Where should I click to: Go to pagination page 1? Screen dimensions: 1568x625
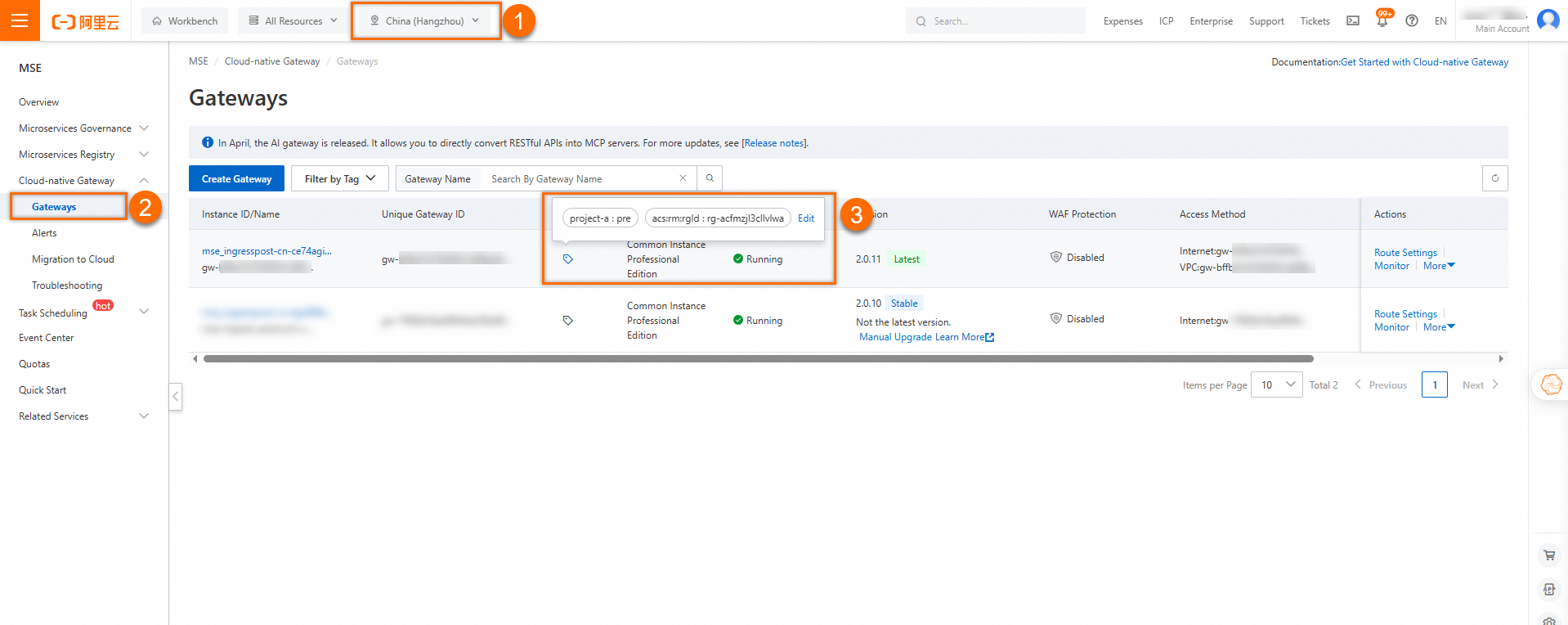pyautogui.click(x=1435, y=384)
